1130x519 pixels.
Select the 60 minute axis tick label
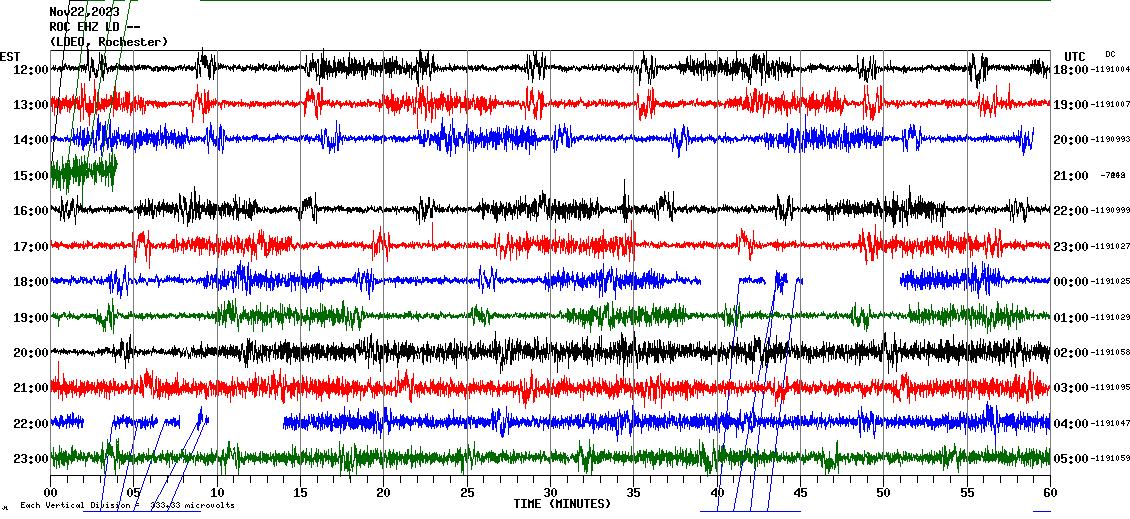click(1049, 493)
